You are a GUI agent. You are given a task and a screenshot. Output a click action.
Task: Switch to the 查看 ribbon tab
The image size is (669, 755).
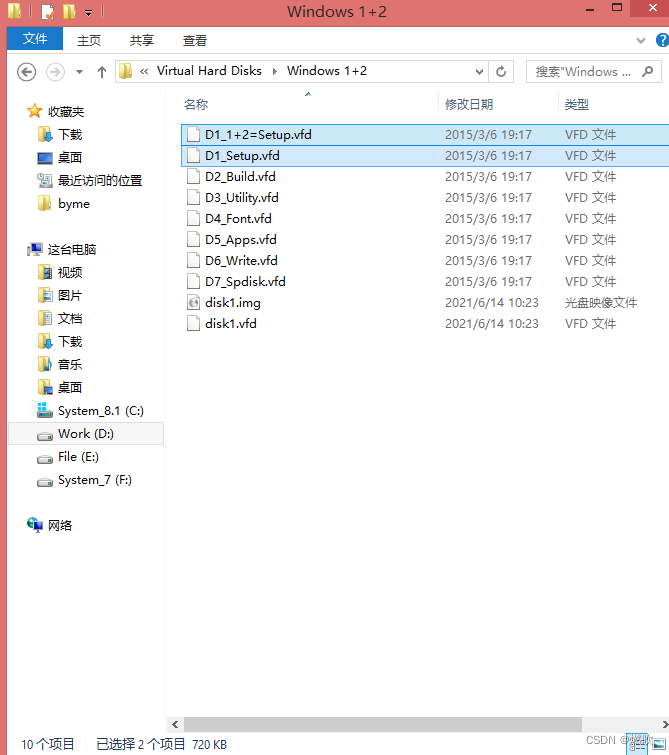tap(195, 40)
